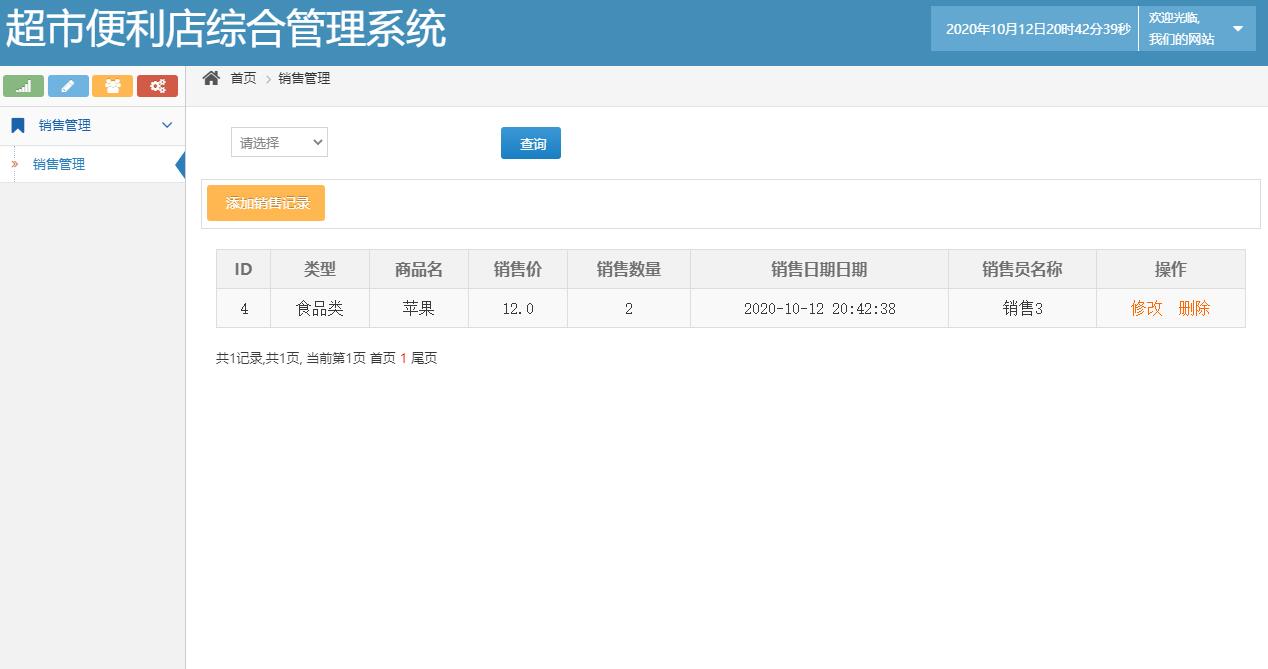1268x669 pixels.
Task: Click the home icon in the breadcrumb
Action: pos(209,77)
